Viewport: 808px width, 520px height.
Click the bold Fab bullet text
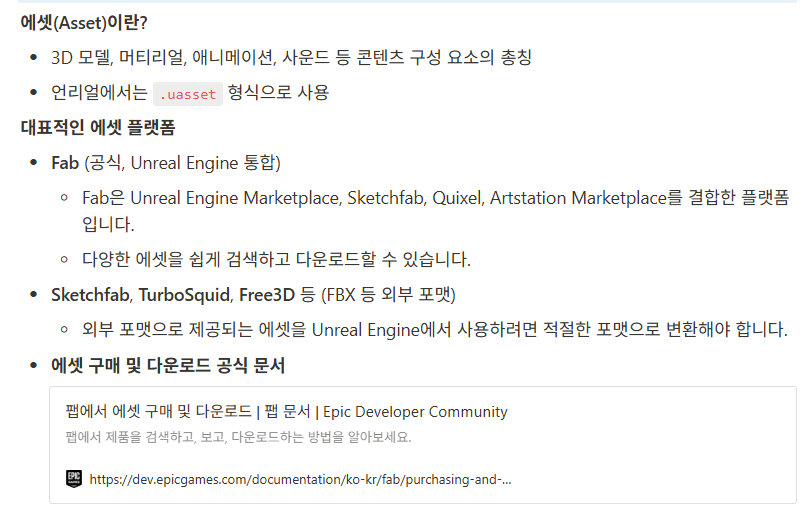pos(65,163)
